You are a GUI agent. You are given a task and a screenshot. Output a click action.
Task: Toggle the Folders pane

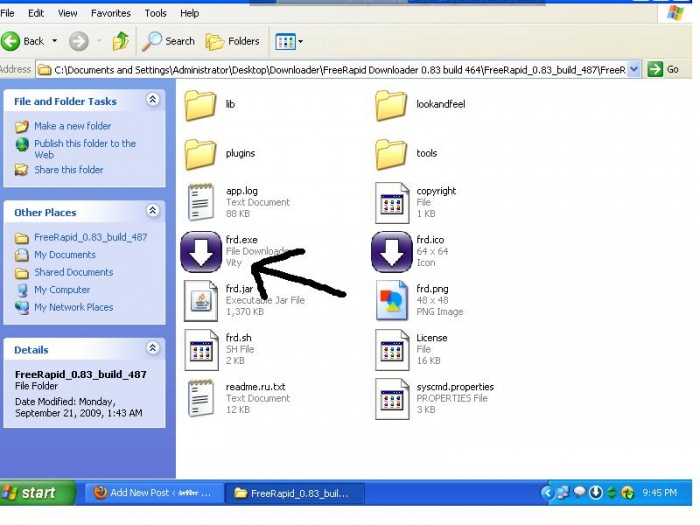point(233,42)
